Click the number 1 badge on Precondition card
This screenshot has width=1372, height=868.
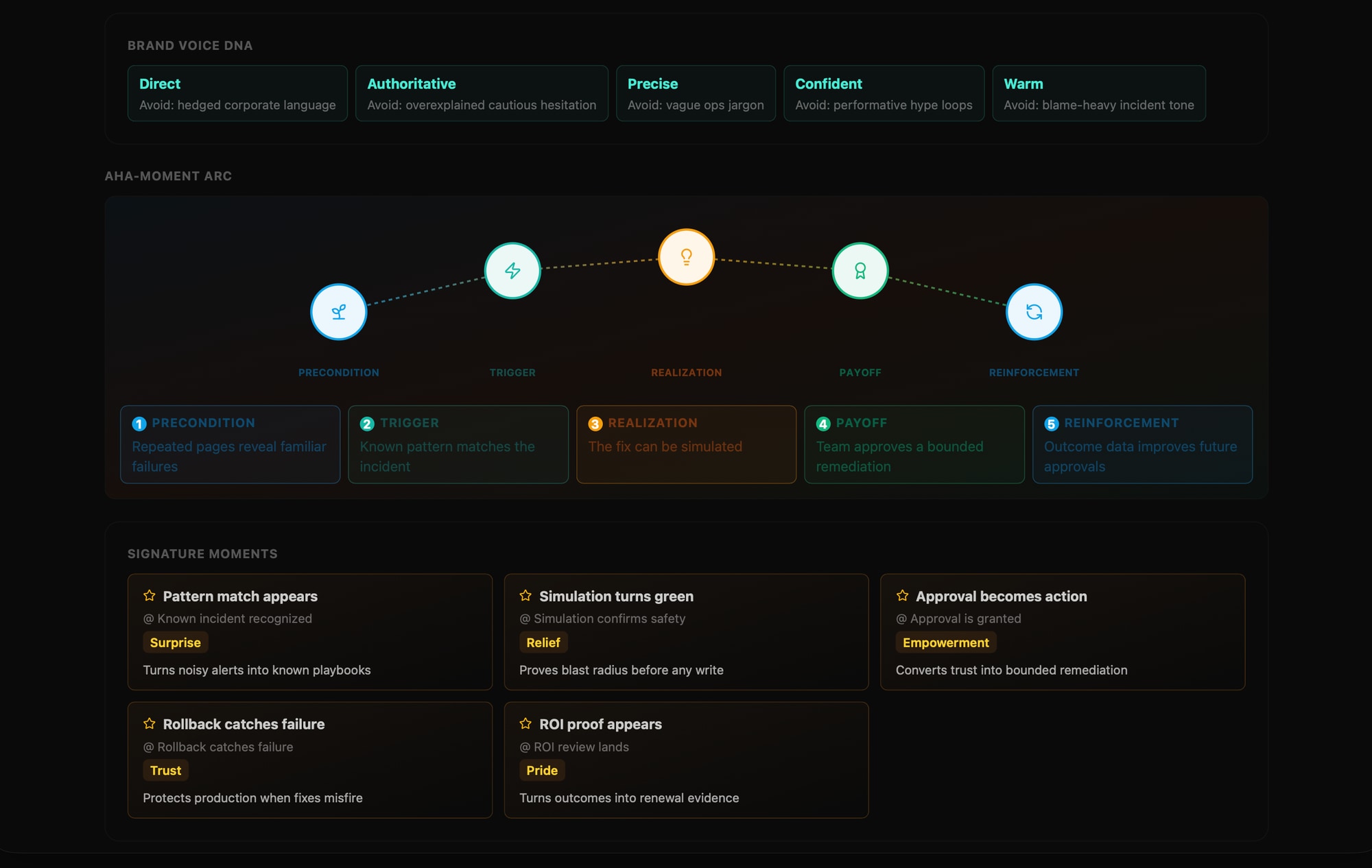click(139, 424)
